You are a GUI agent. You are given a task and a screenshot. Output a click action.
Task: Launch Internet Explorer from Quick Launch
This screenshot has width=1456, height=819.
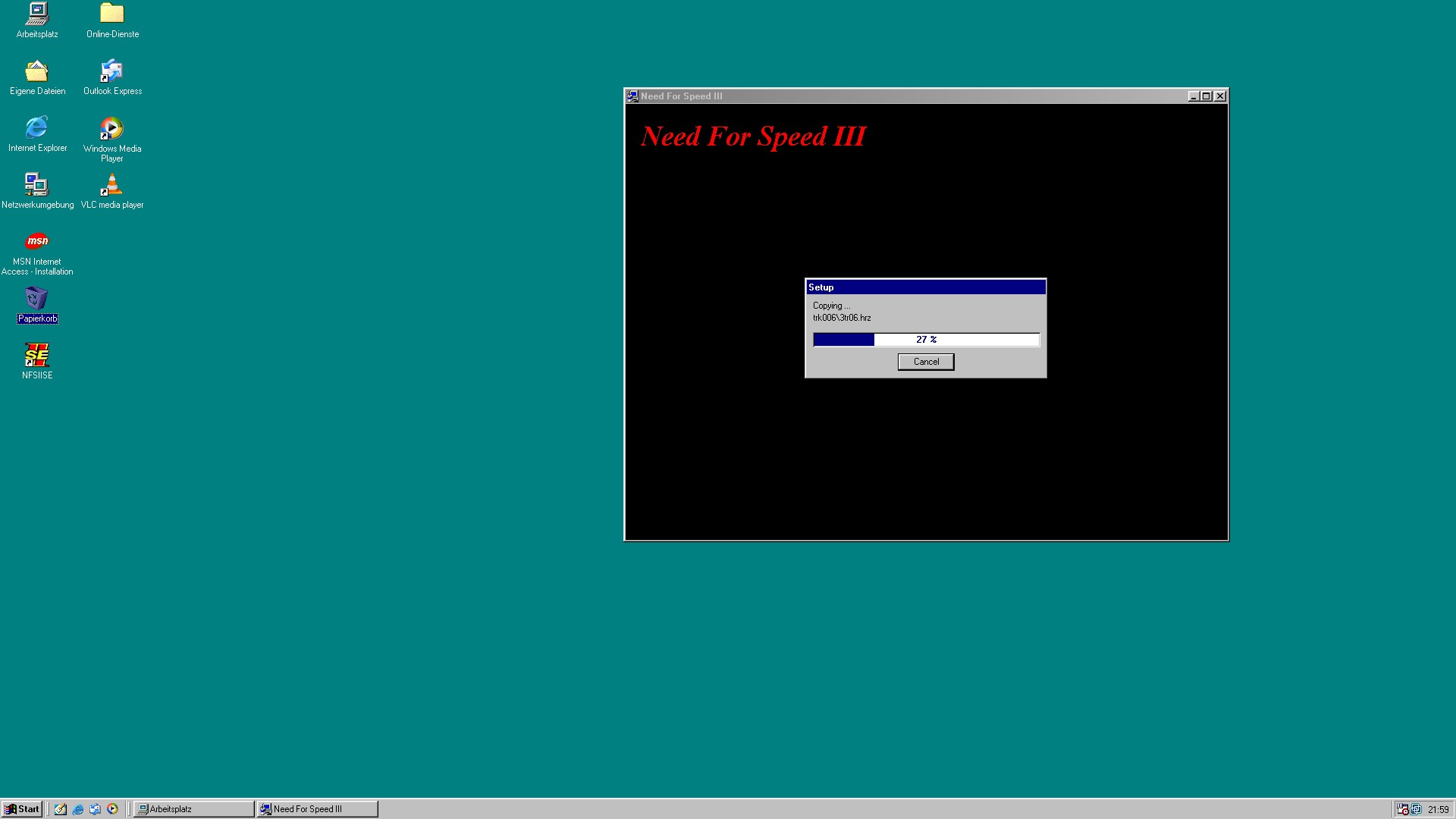[x=77, y=809]
